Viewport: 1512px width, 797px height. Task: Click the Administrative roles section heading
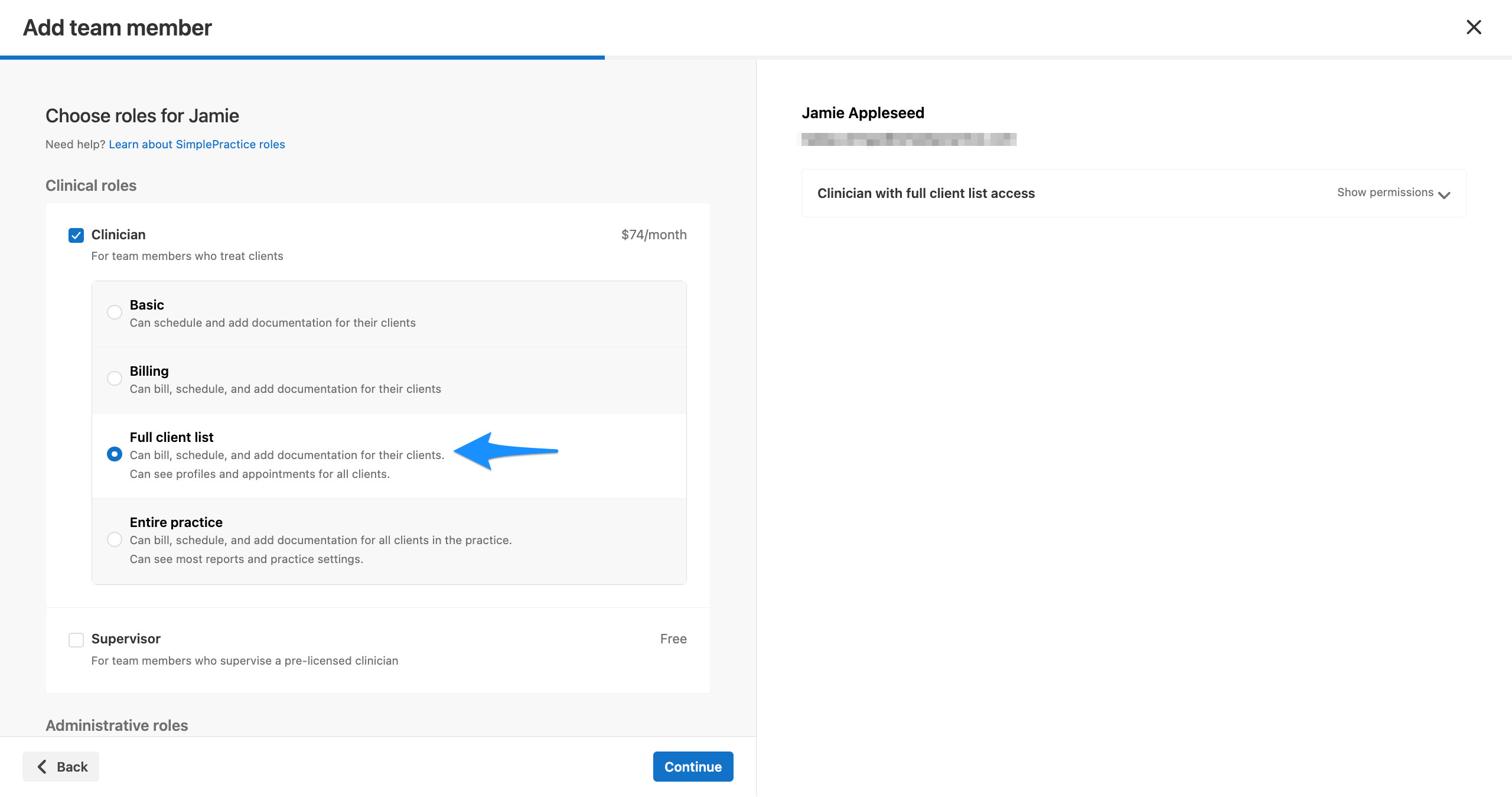117,725
